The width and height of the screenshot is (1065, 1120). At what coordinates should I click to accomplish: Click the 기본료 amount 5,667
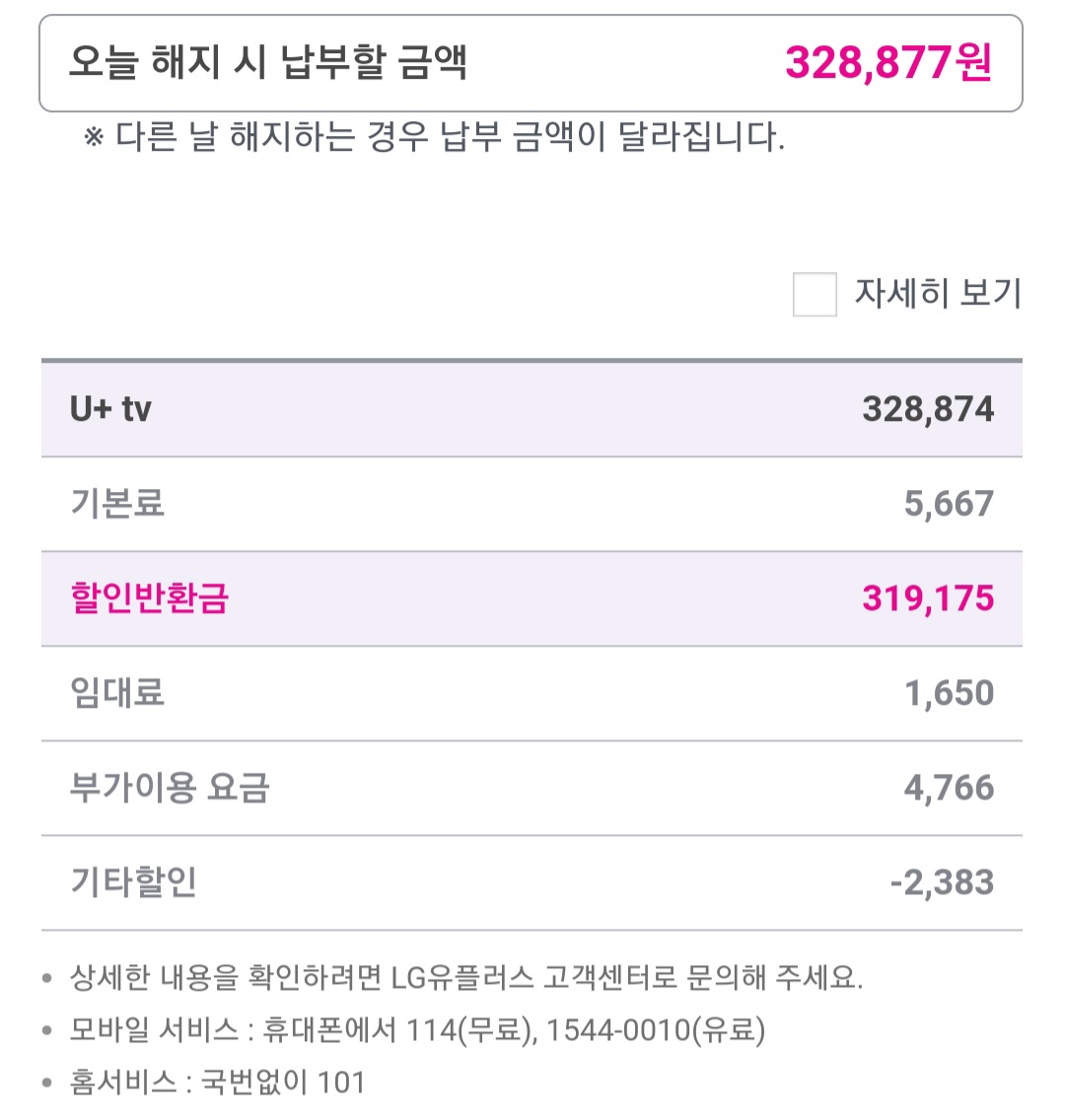point(949,504)
